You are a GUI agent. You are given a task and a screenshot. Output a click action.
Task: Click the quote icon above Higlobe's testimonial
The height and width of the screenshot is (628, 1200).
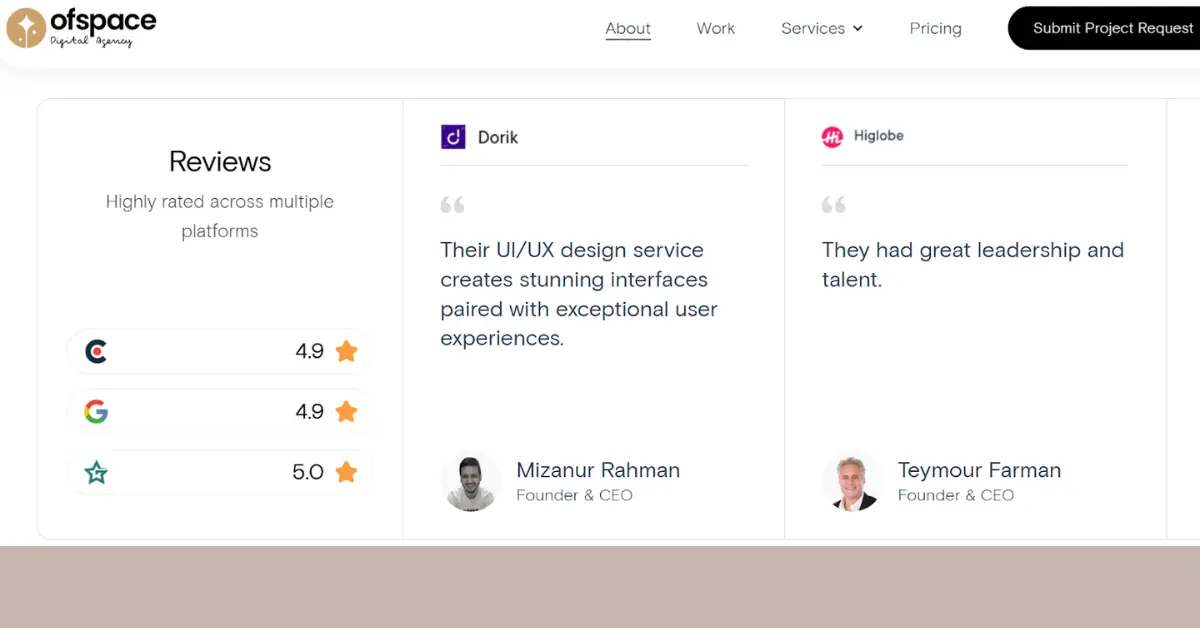point(834,204)
